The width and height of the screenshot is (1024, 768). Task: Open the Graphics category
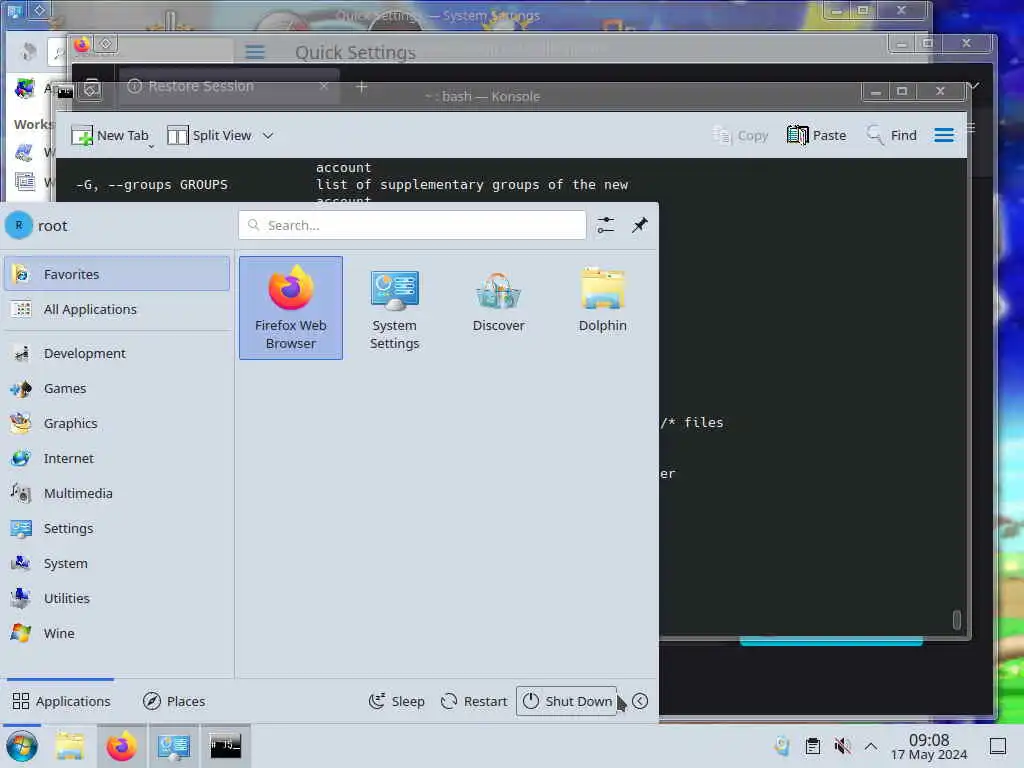point(117,423)
